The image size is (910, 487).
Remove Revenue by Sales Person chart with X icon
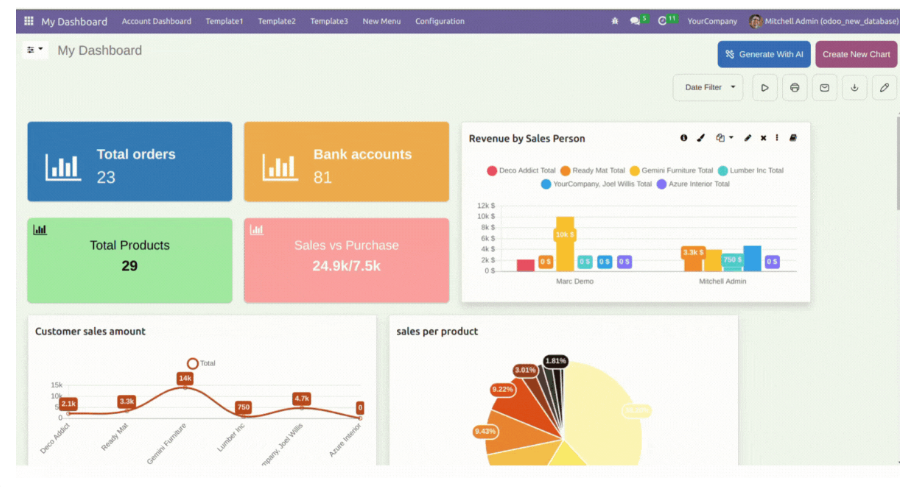pyautogui.click(x=763, y=138)
